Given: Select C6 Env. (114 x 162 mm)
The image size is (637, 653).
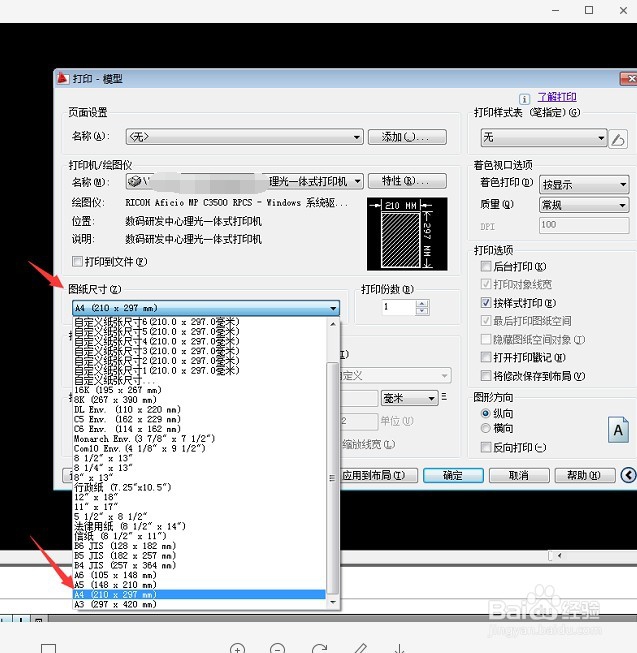Looking at the screenshot, I should (x=199, y=429).
